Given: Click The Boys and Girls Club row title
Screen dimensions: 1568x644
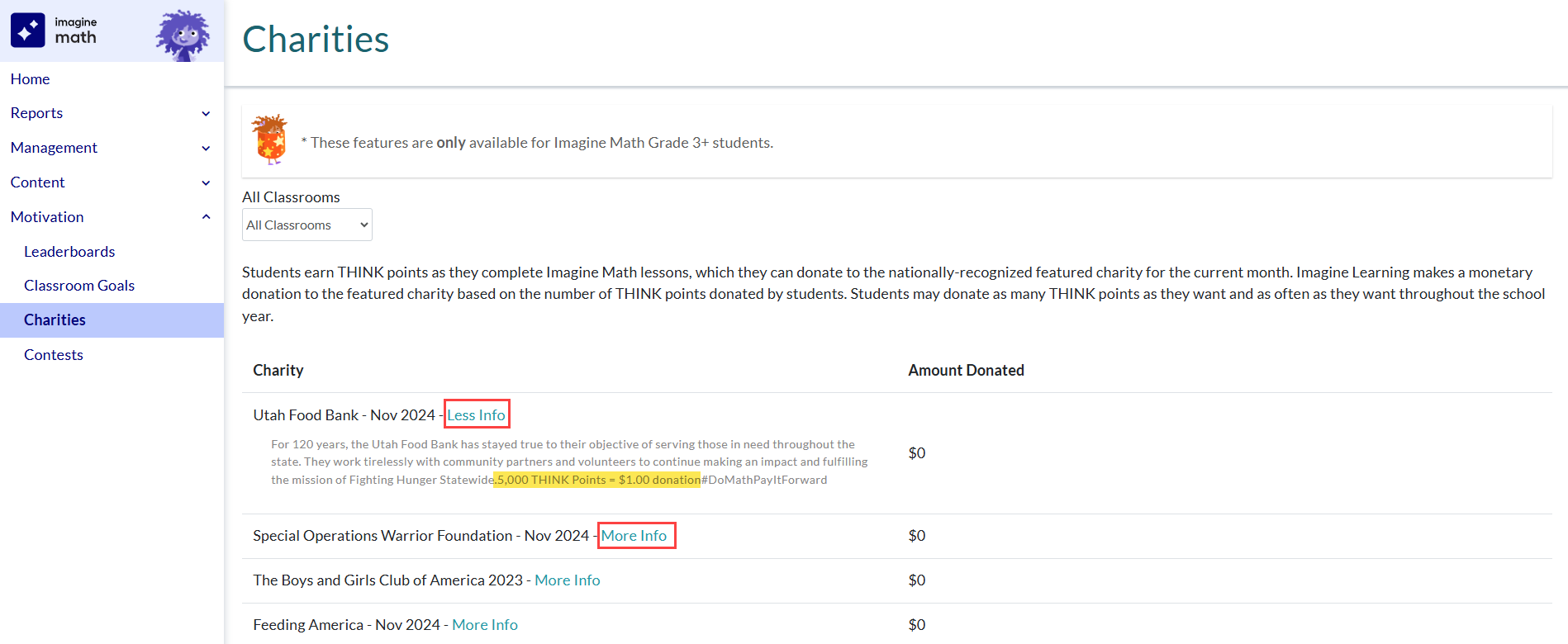Looking at the screenshot, I should pos(388,580).
